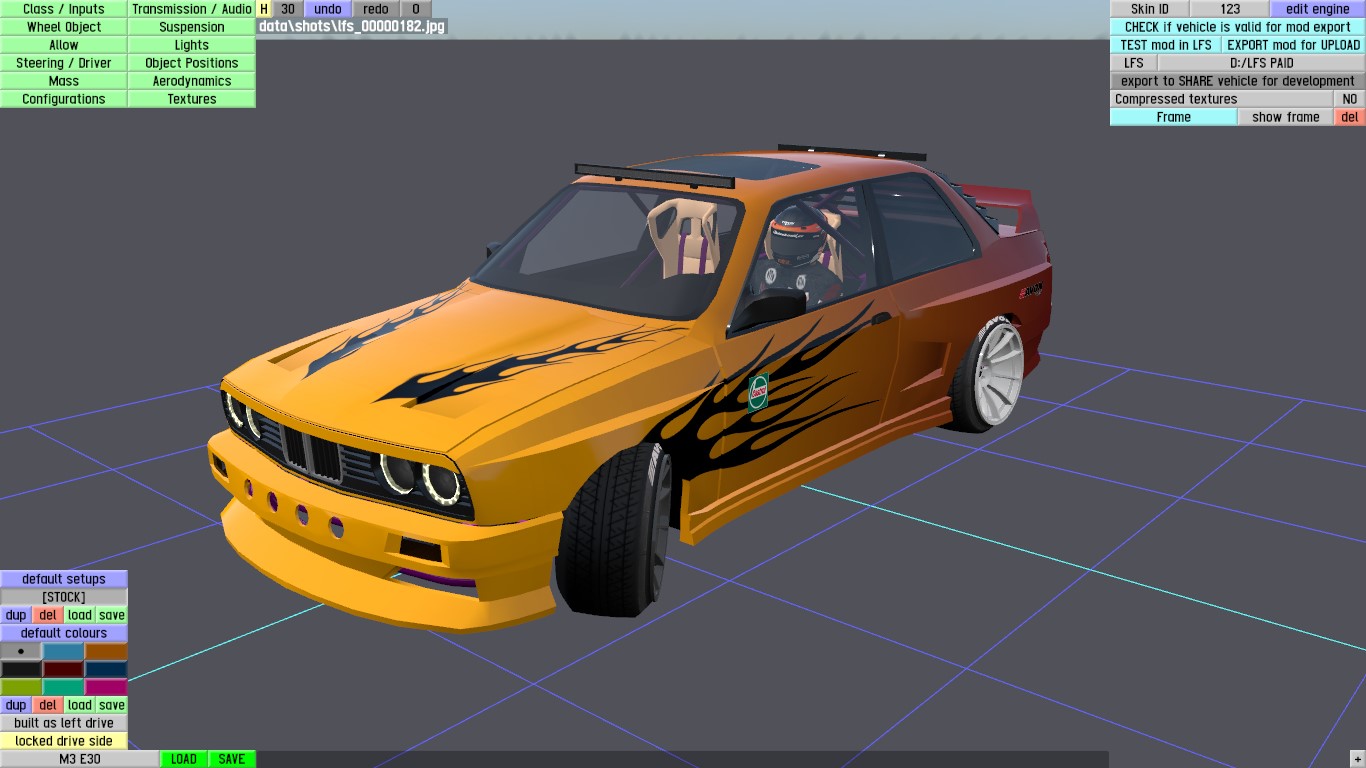Load a default setup
The width and height of the screenshot is (1366, 768).
pos(80,615)
